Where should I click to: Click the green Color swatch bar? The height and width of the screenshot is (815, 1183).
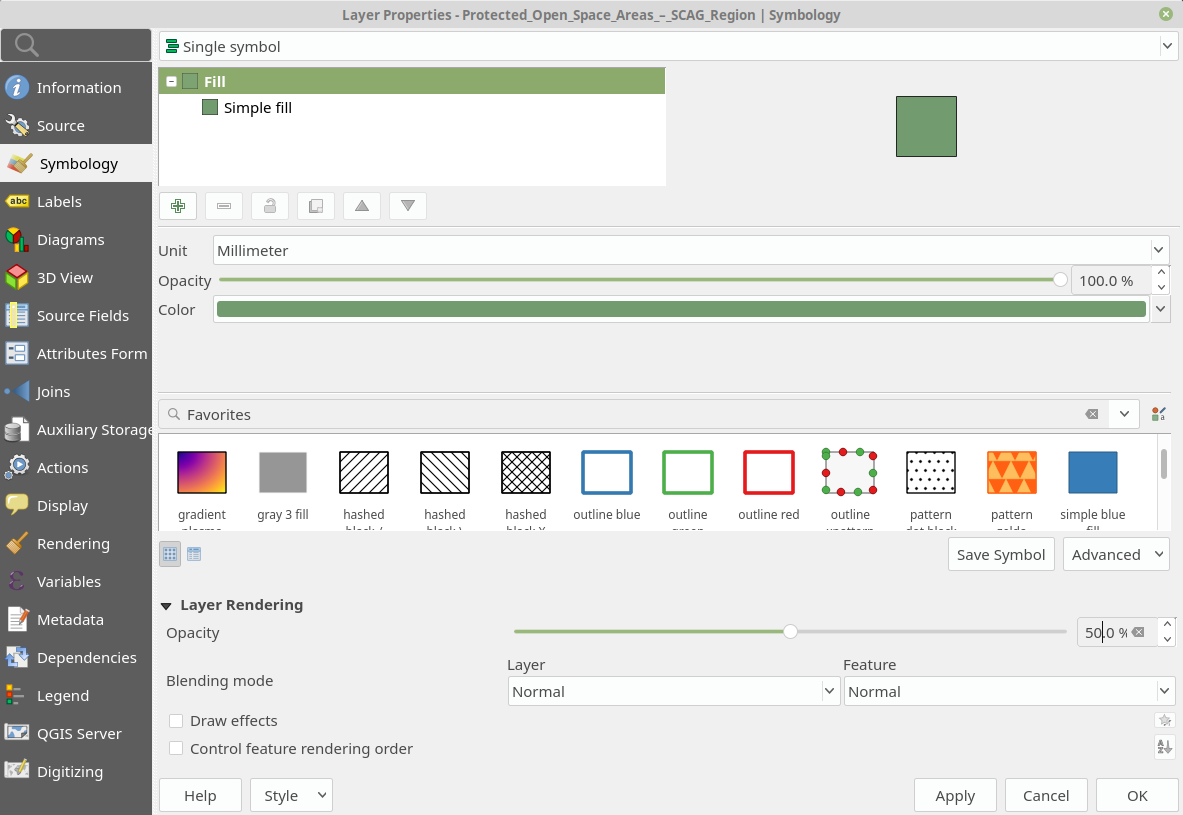click(x=681, y=309)
